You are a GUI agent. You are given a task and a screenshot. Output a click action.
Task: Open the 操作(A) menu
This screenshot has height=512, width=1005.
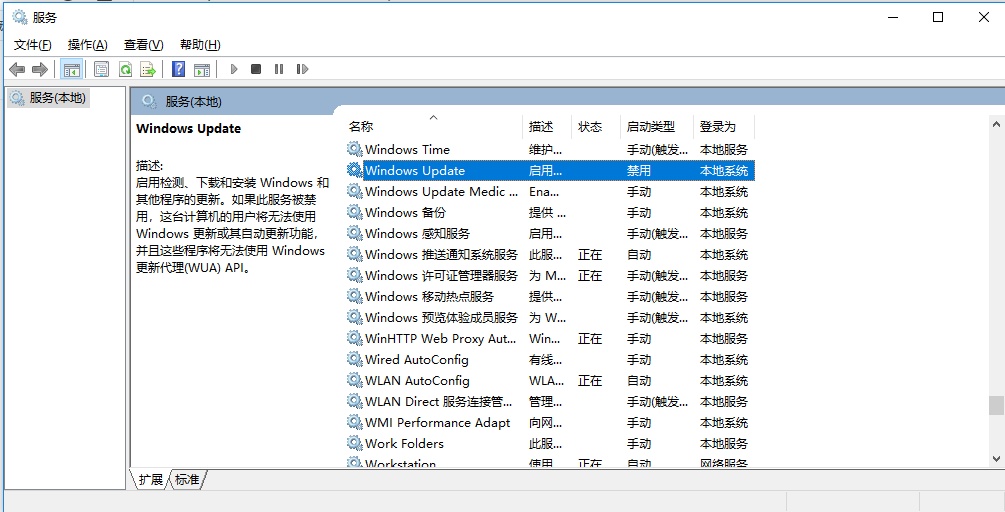88,45
